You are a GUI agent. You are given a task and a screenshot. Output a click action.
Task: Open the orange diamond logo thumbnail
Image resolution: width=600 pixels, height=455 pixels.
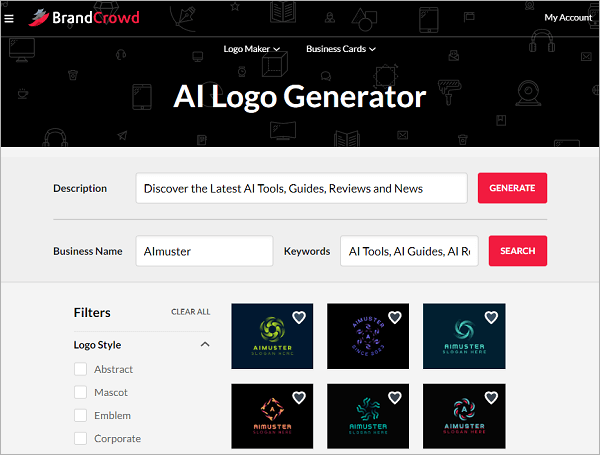[272, 416]
